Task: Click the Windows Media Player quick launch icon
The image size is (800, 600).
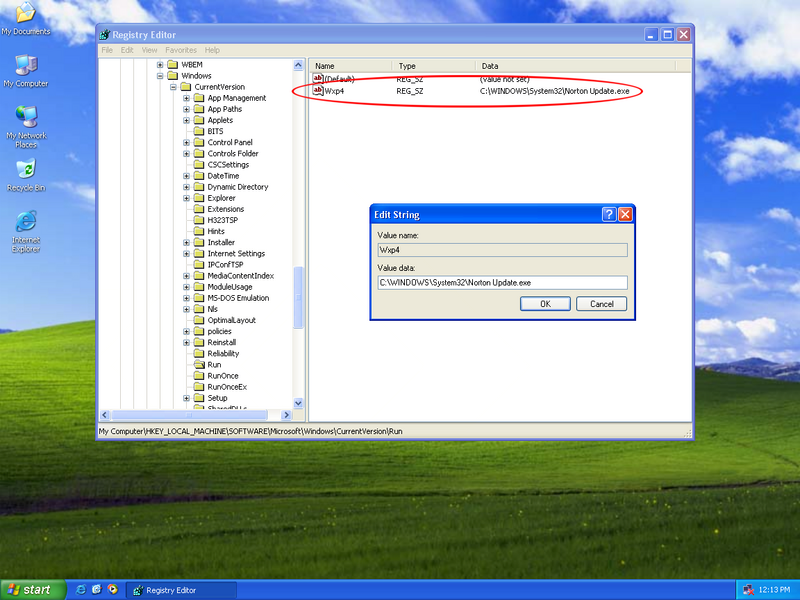Action: pyautogui.click(x=112, y=590)
